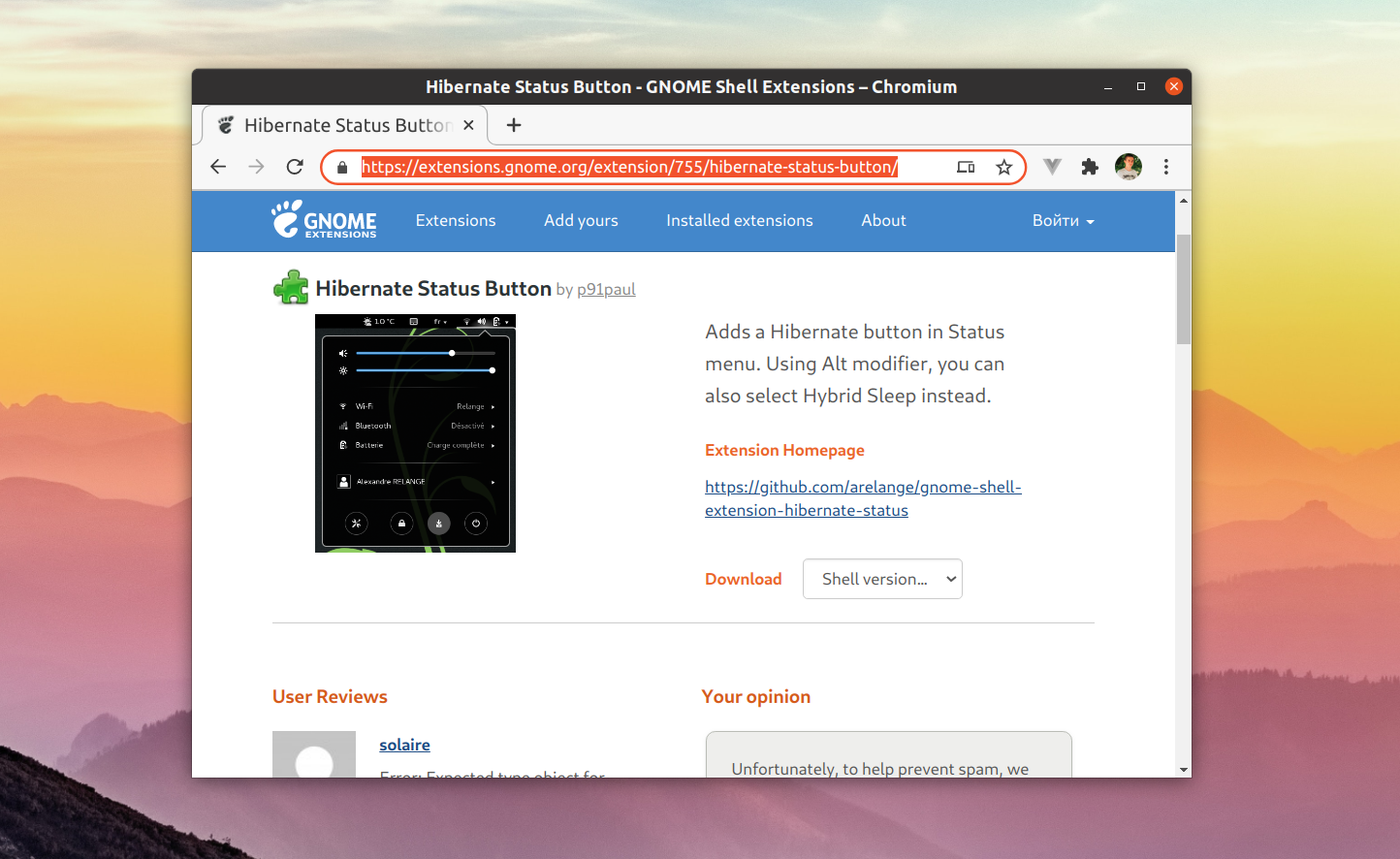Viewport: 1400px width, 859px height.
Task: Bookmark this page with the star icon
Action: (1004, 167)
